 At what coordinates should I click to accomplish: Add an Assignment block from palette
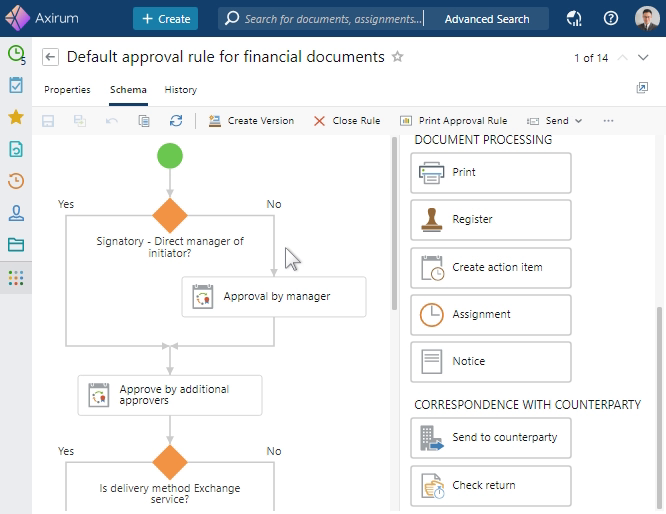[491, 315]
